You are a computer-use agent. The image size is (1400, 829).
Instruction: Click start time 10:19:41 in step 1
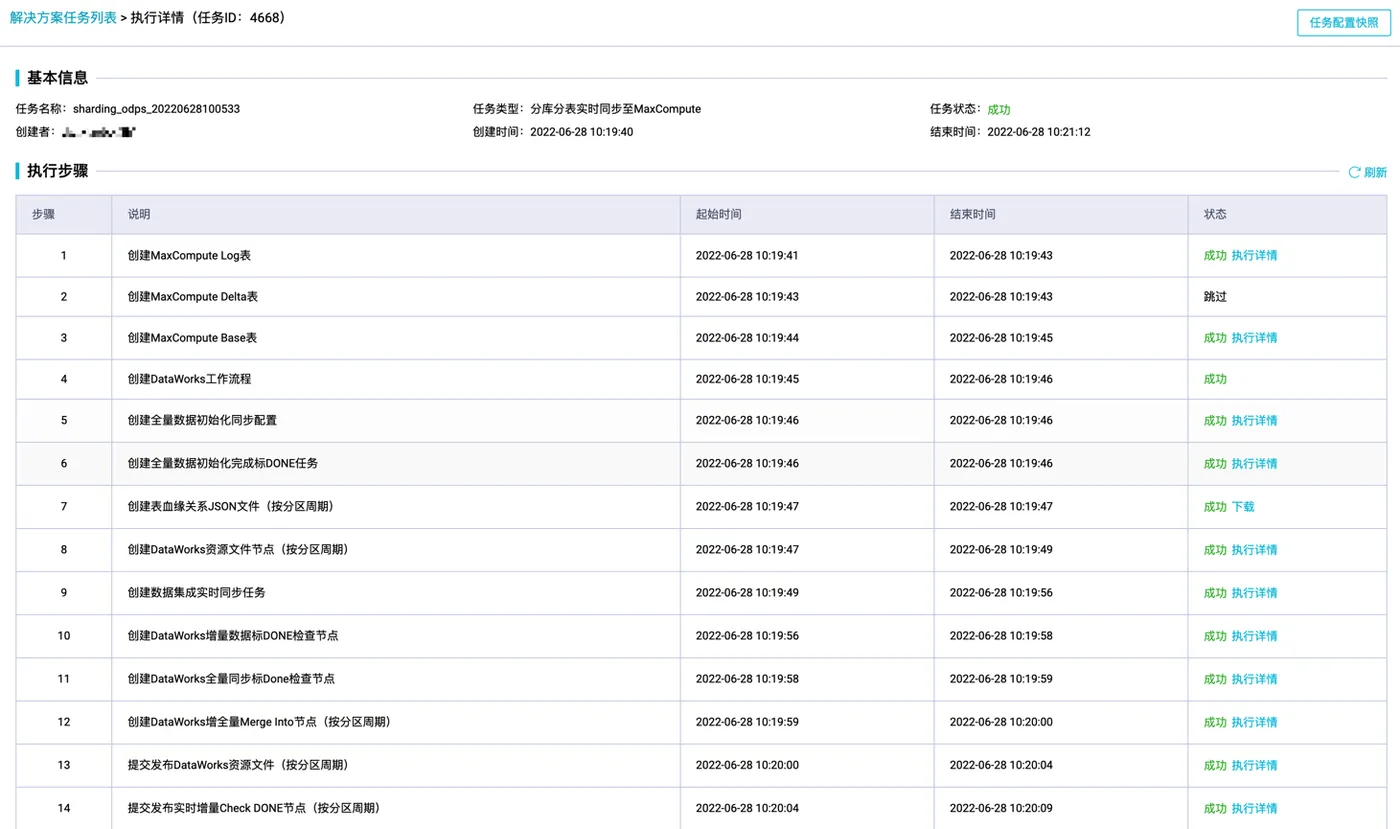(747, 255)
